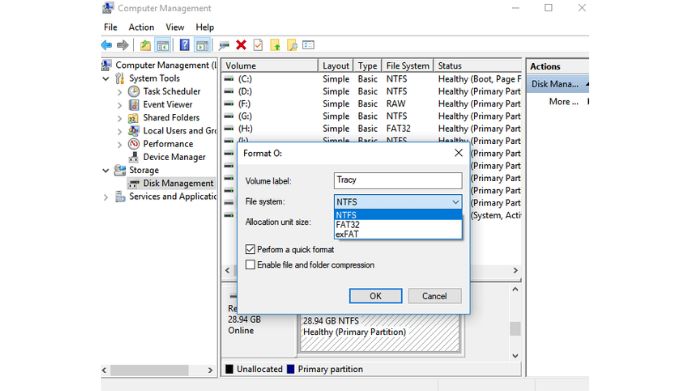Click the connect/refresh disk toolbar icon
Image resolution: width=696 pixels, height=391 pixels.
(x=224, y=45)
